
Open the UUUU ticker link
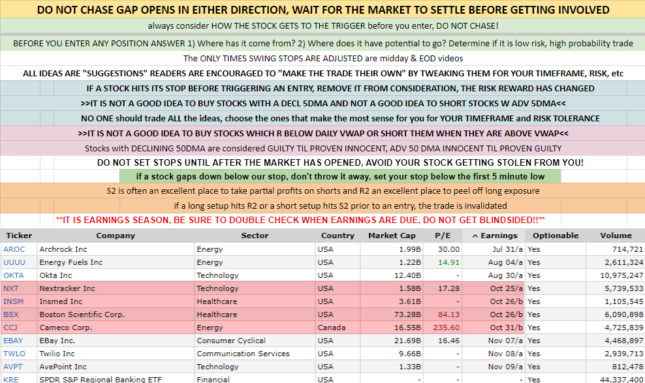point(14,262)
